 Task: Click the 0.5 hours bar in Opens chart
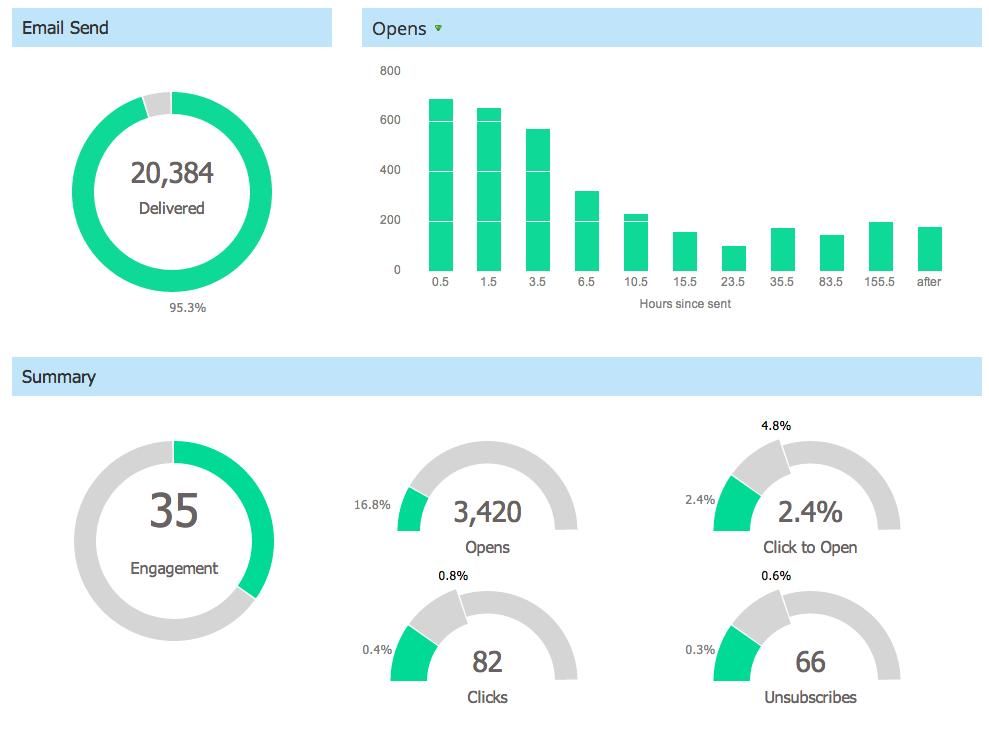441,185
